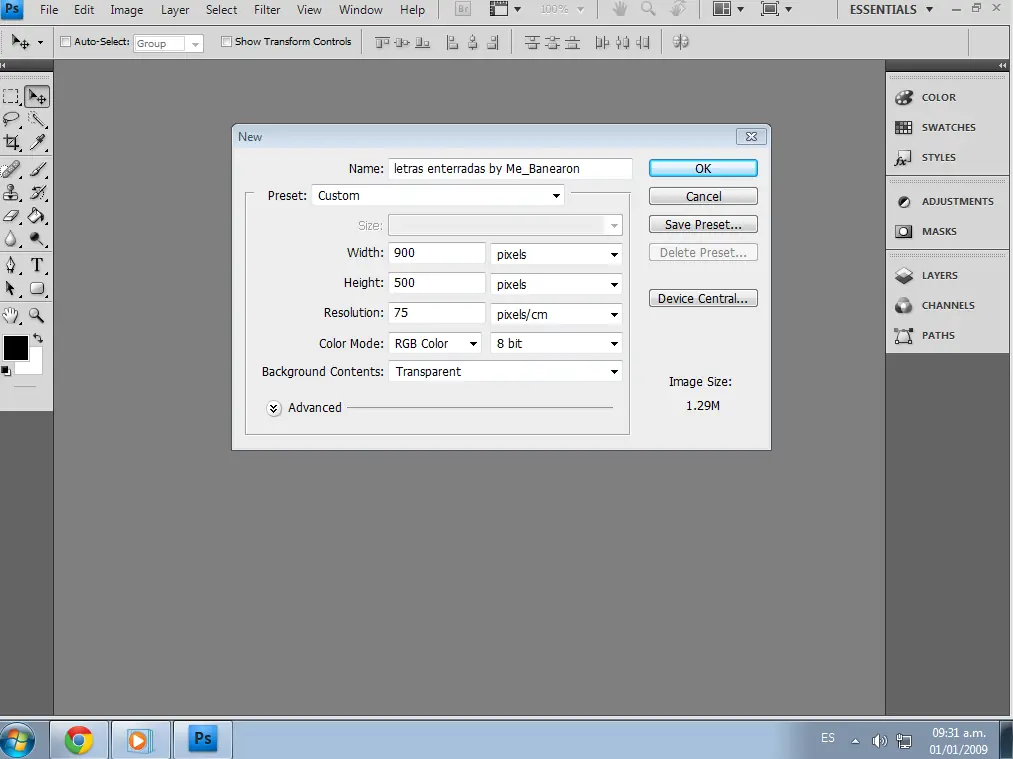Open the Height units dropdown
The image size is (1013, 759).
(x=556, y=284)
